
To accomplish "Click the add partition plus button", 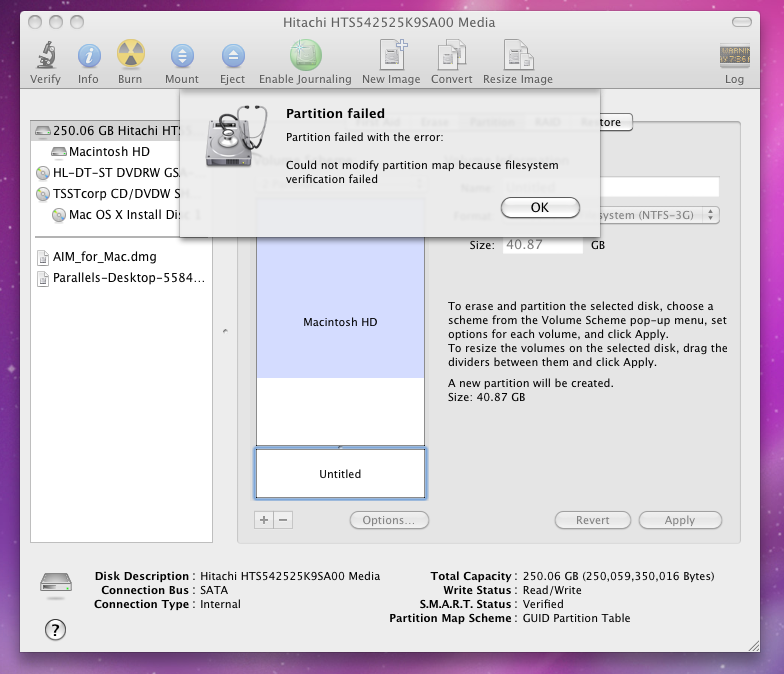I will coord(264,520).
